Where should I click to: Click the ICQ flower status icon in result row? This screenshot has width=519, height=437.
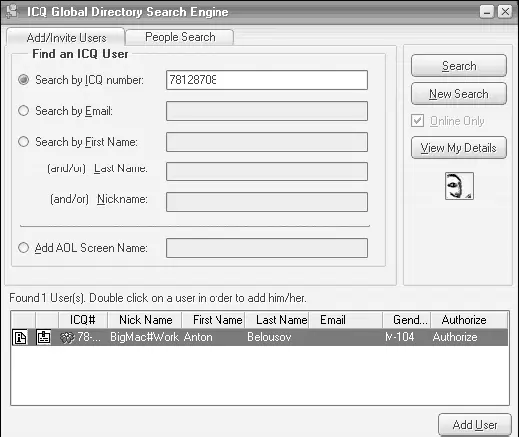(67, 338)
